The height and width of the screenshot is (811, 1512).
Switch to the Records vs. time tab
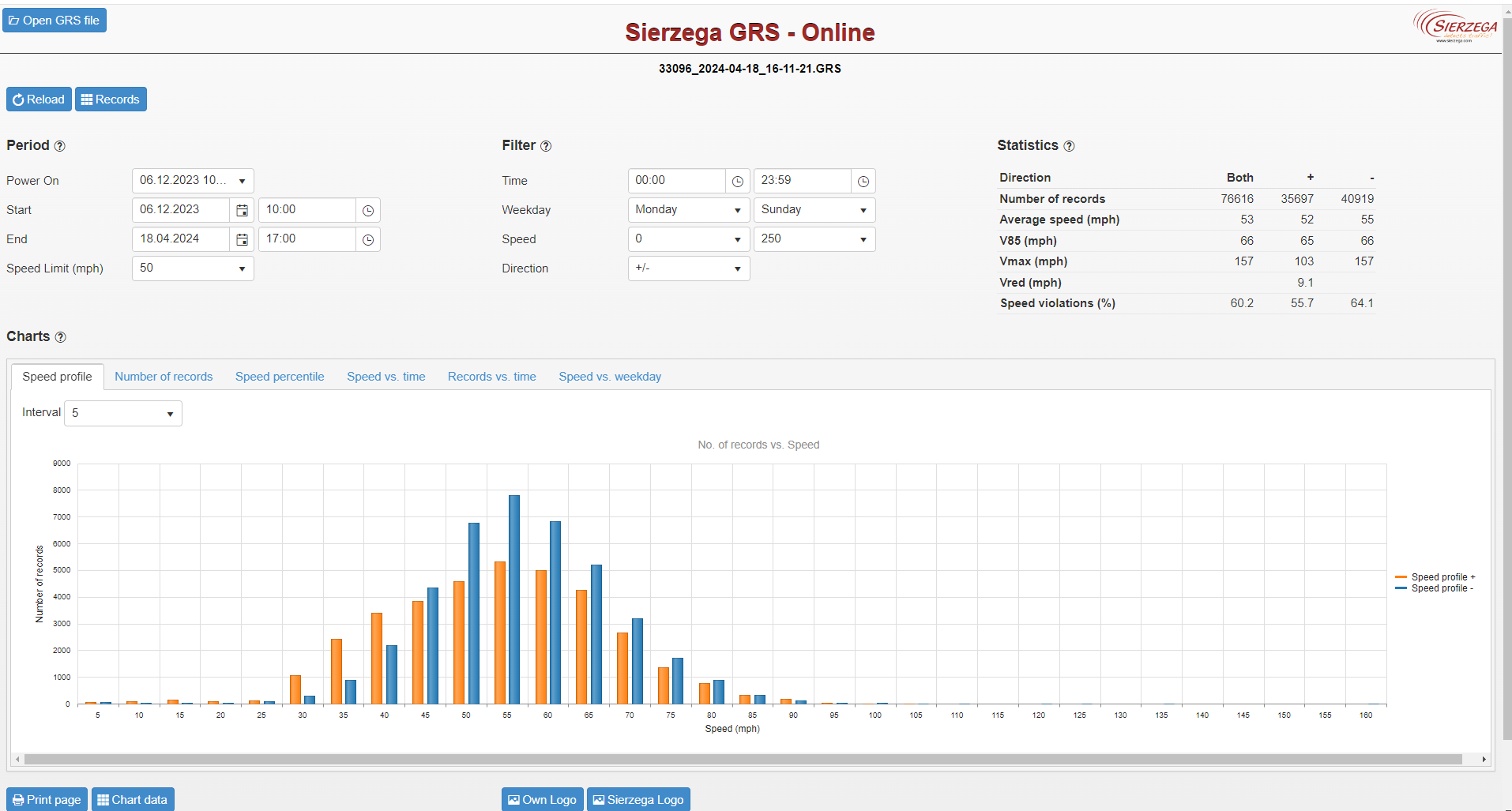coord(492,377)
